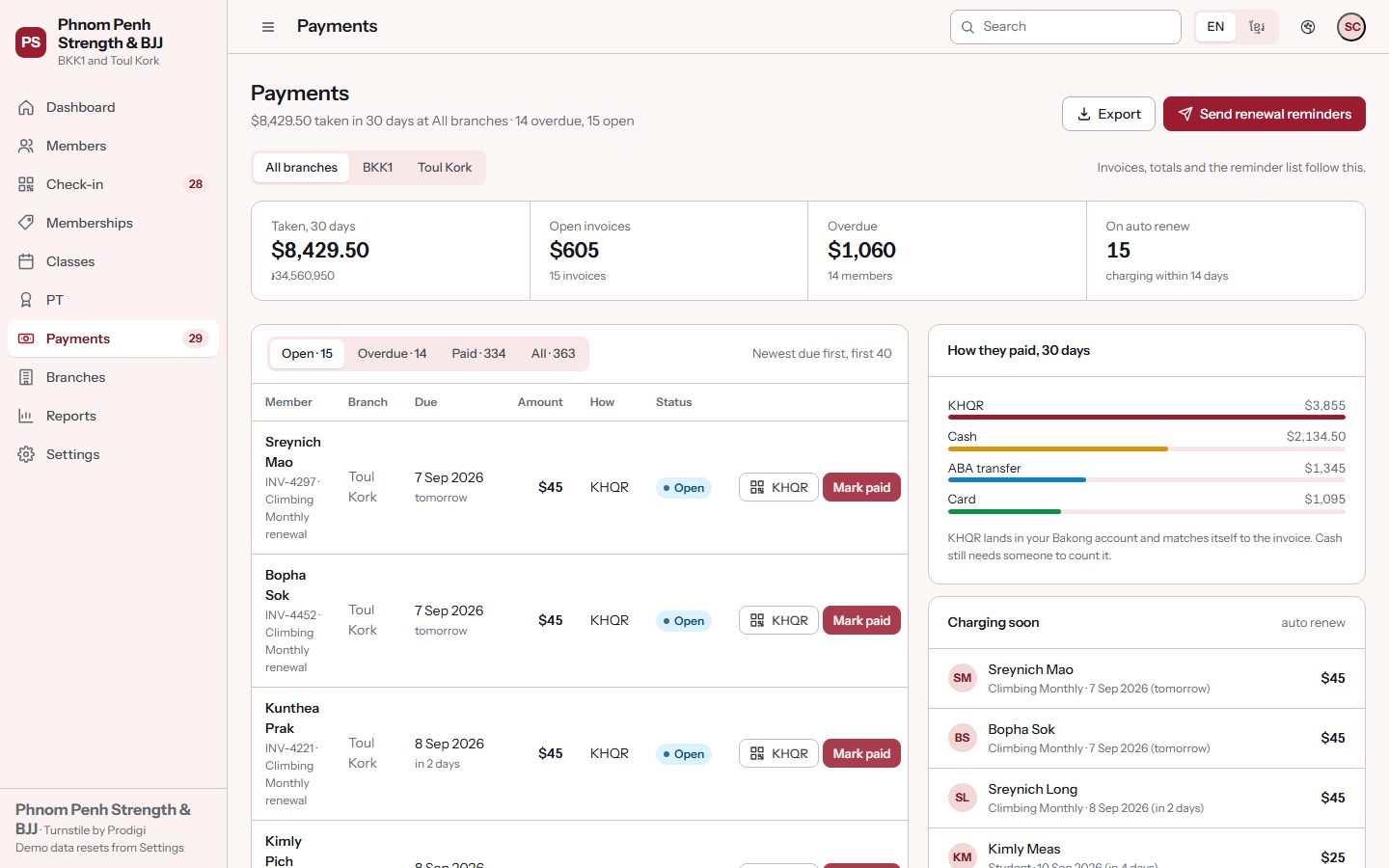Filter to All branches

pos(301,167)
